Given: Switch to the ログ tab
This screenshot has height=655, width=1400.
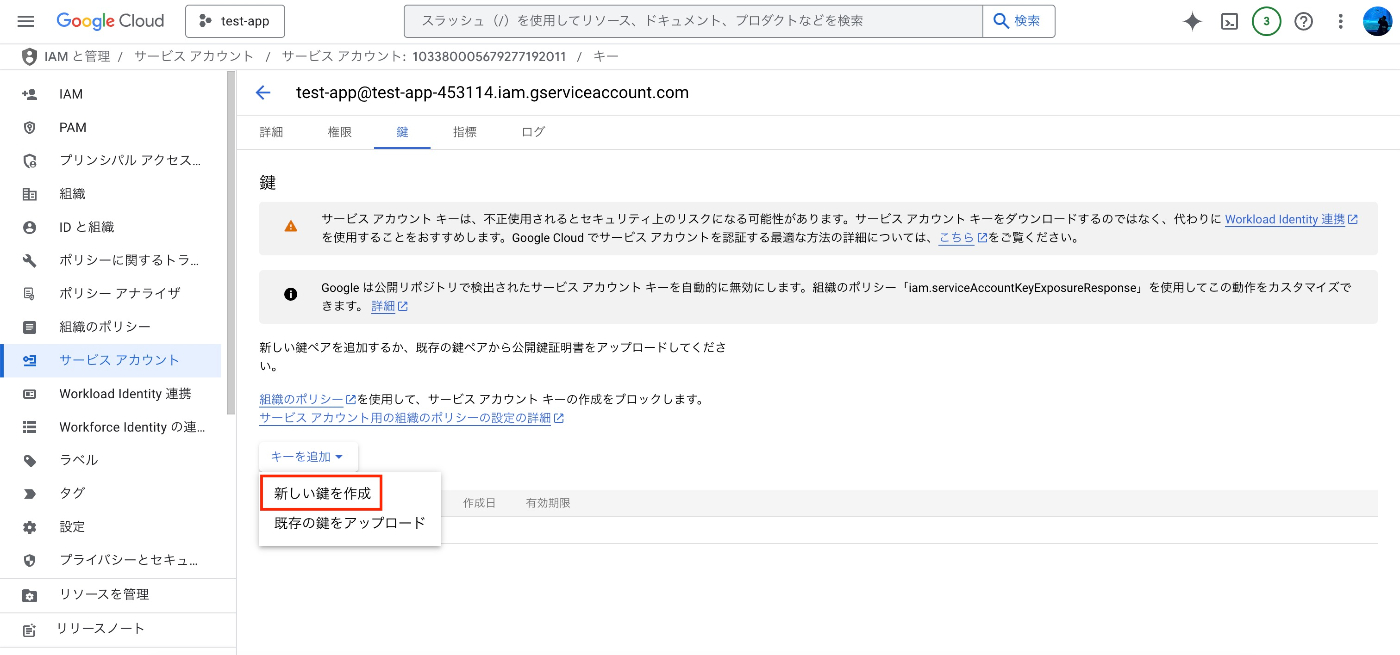Looking at the screenshot, I should click(533, 132).
